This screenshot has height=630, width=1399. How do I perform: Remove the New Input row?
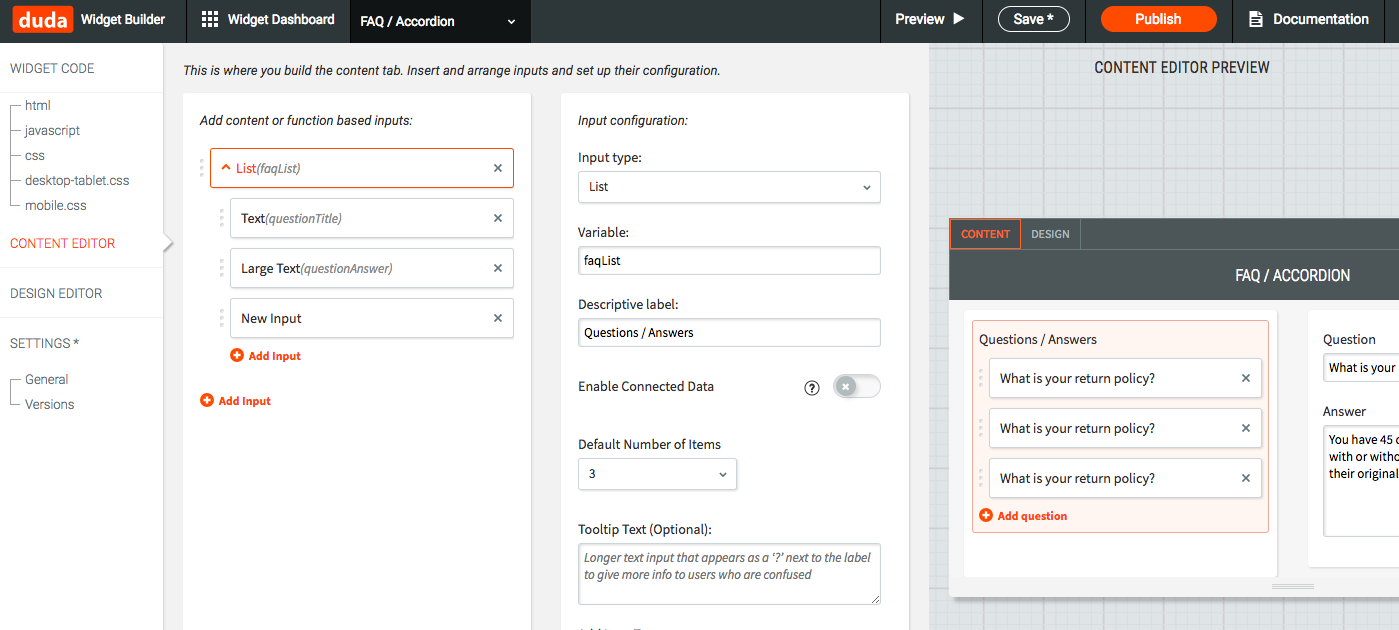coord(498,318)
